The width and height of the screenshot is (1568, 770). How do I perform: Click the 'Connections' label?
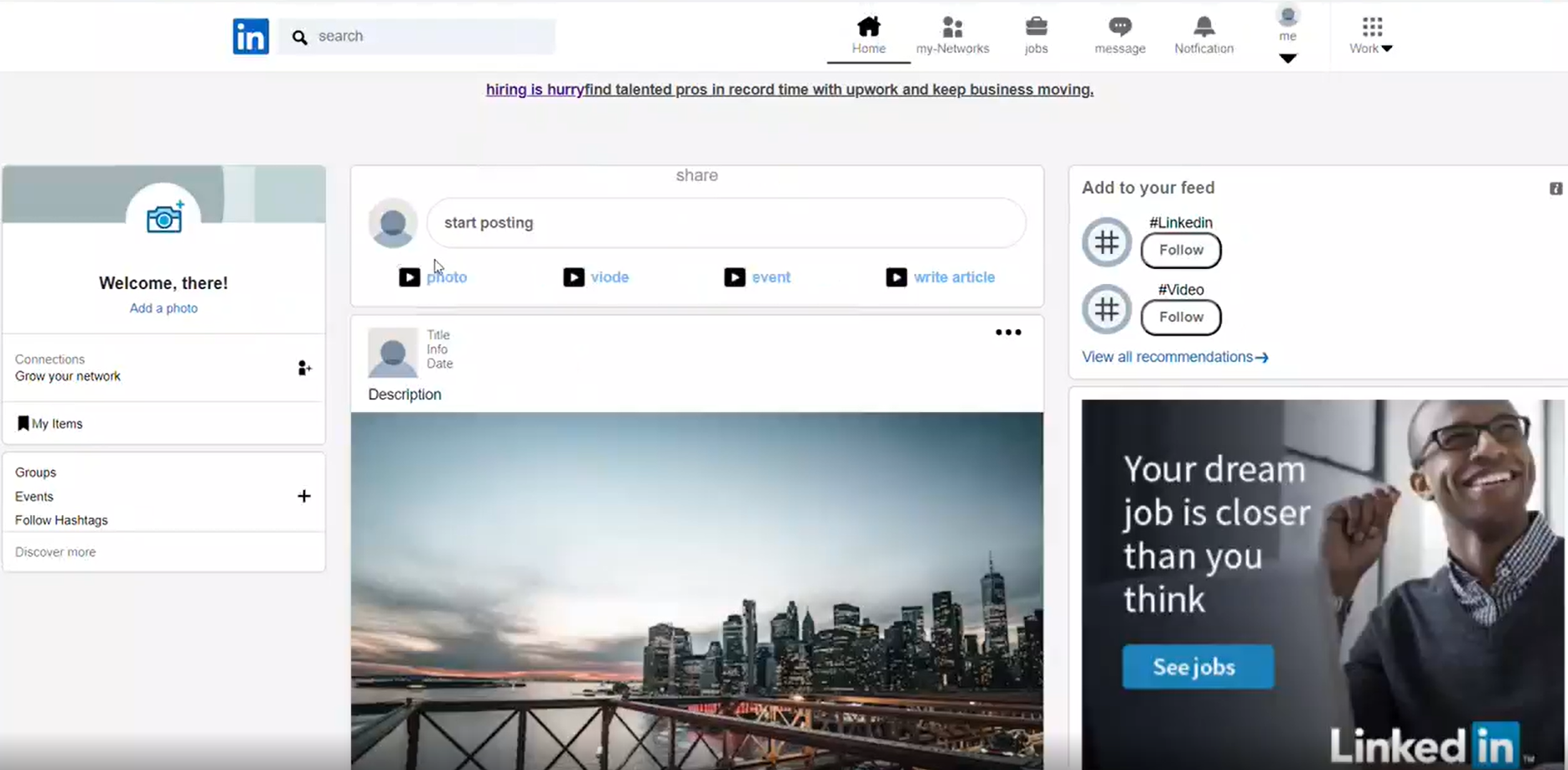click(49, 359)
